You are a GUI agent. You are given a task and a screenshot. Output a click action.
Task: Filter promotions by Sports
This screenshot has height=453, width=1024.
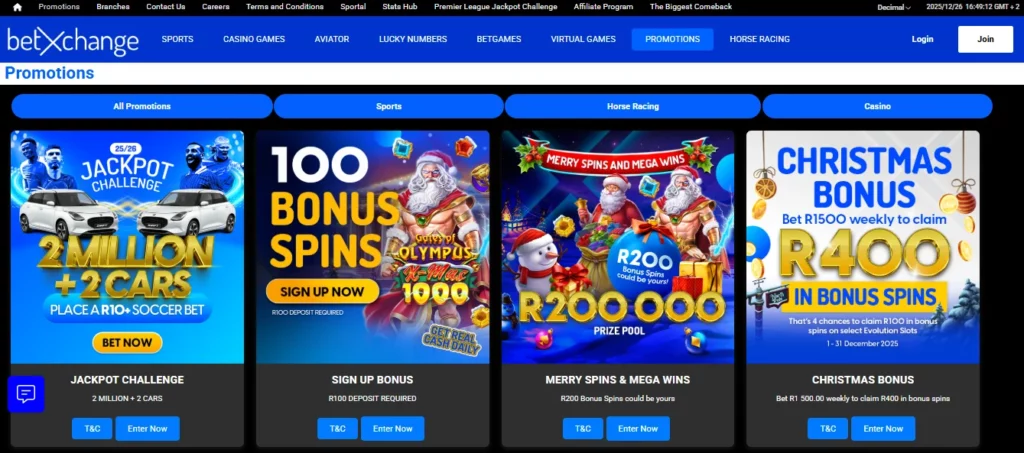(x=389, y=106)
